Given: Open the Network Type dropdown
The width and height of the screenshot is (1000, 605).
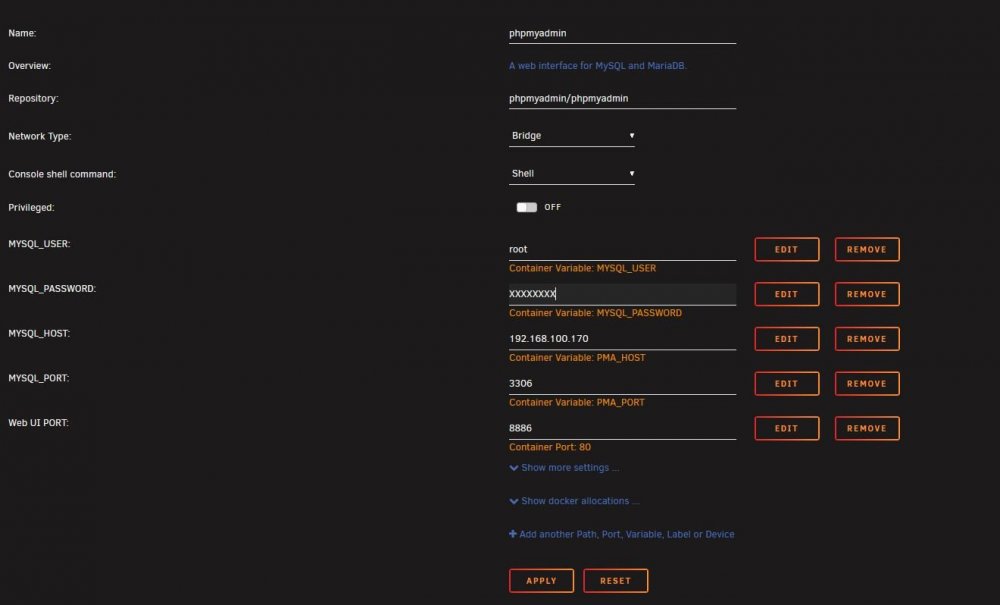Looking at the screenshot, I should pyautogui.click(x=571, y=136).
